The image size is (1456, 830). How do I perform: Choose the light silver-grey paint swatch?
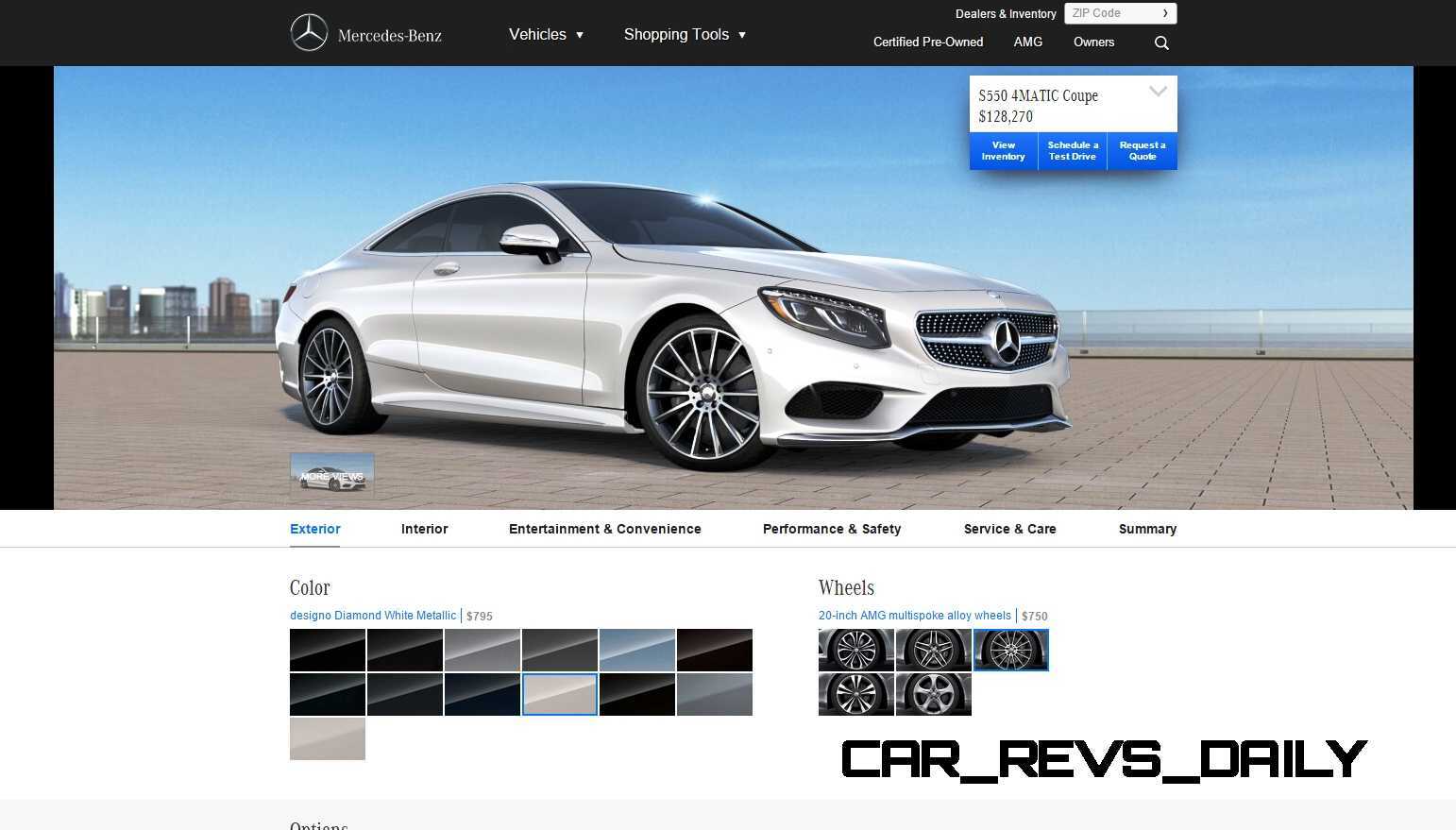(483, 651)
